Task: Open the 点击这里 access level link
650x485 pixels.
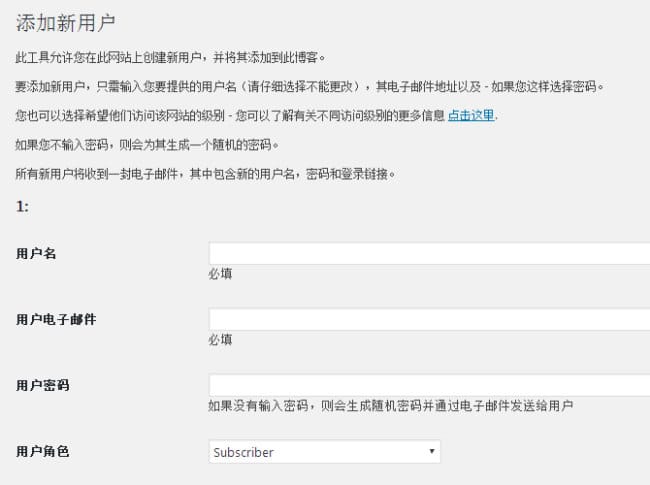Action: pyautogui.click(x=471, y=115)
